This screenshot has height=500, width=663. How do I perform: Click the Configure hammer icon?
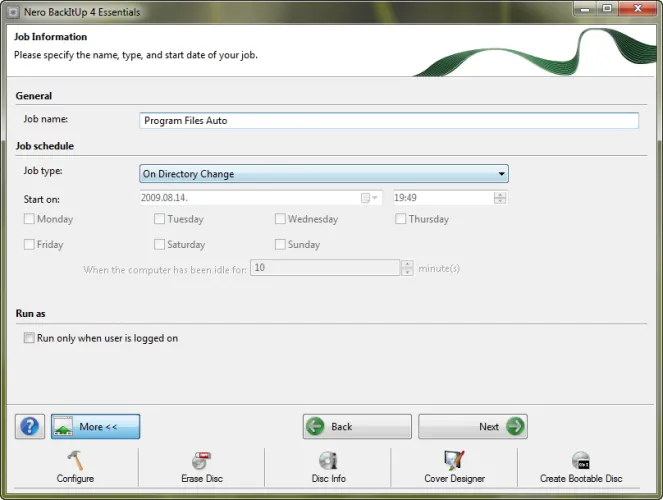75,461
